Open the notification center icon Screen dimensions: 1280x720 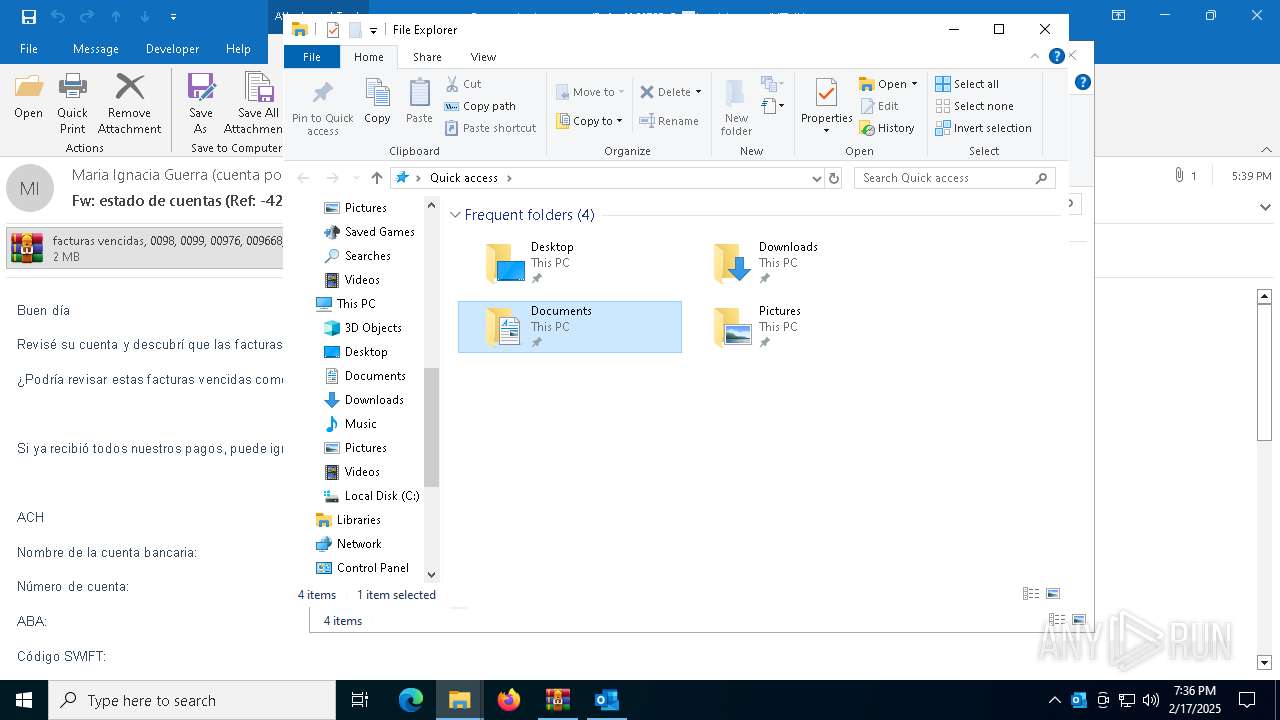pyautogui.click(x=1246, y=700)
